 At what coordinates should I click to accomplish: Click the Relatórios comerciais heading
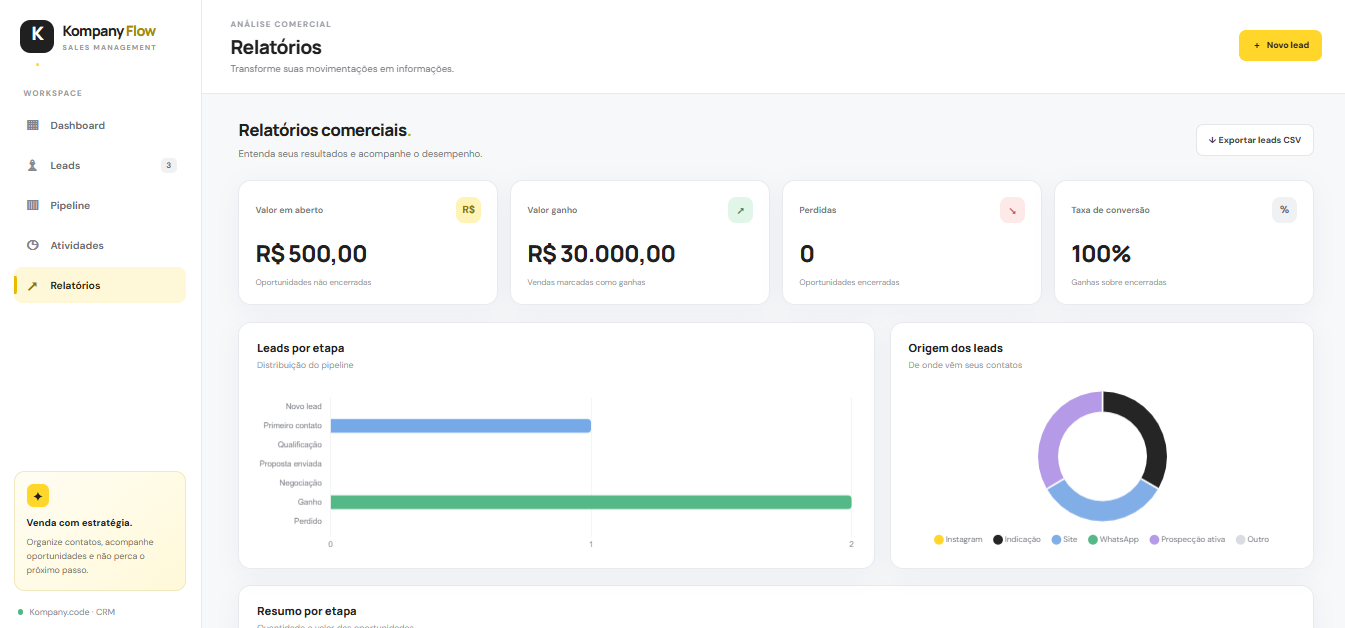click(x=323, y=130)
